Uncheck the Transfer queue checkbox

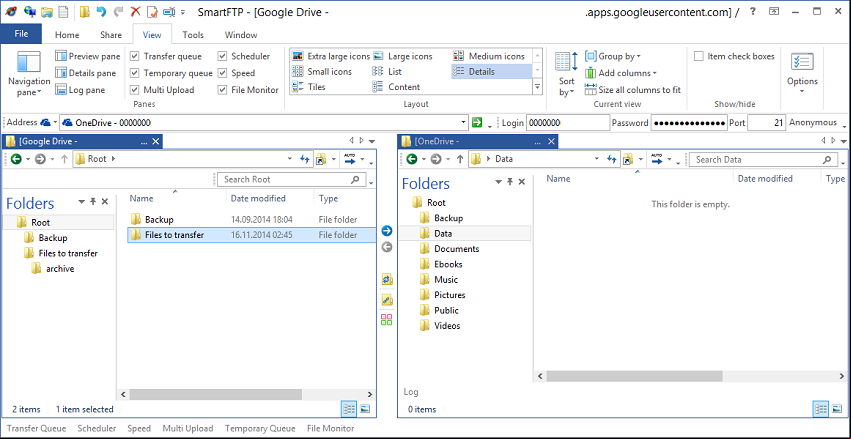click(x=135, y=56)
